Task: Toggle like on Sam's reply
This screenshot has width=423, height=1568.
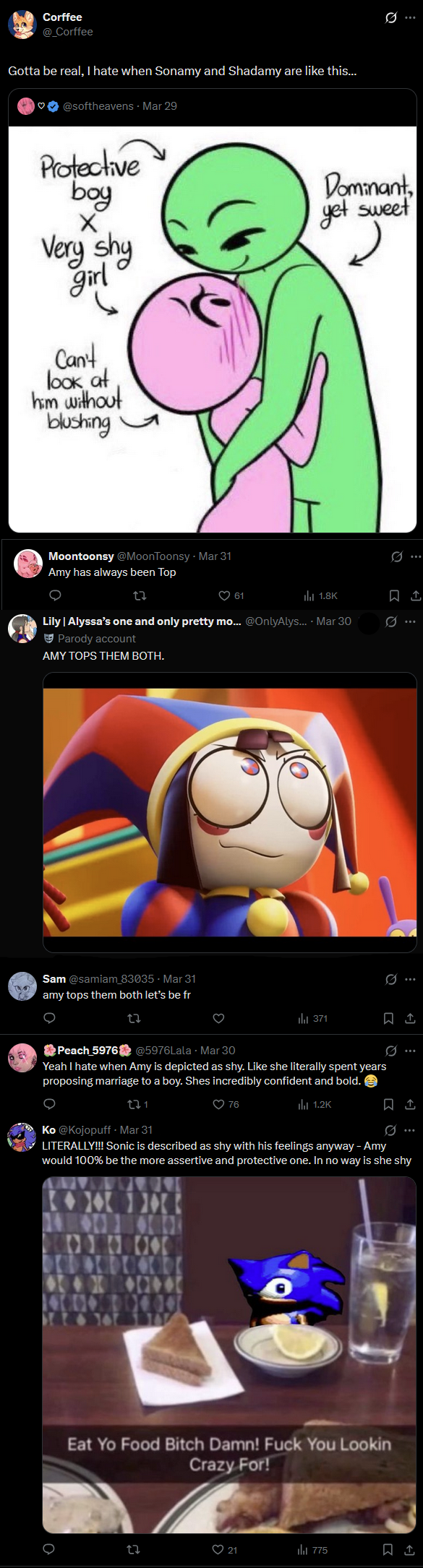Action: click(x=219, y=1019)
